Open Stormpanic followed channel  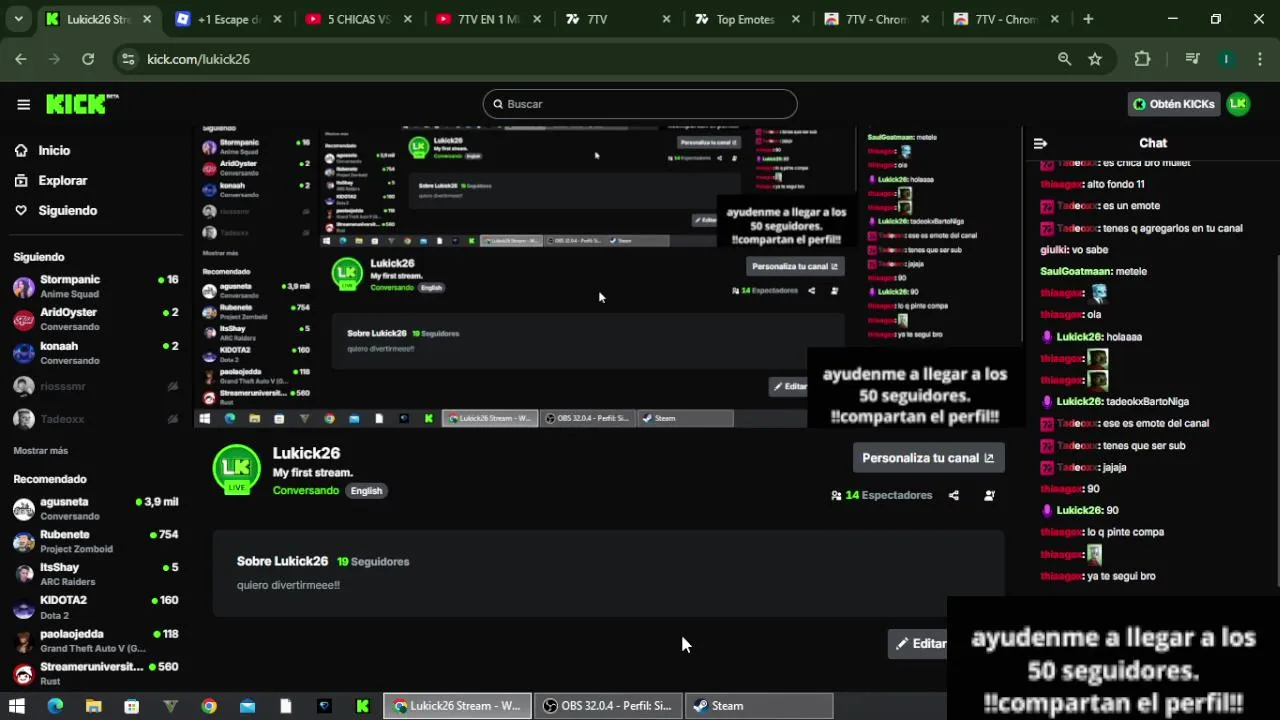[96, 286]
